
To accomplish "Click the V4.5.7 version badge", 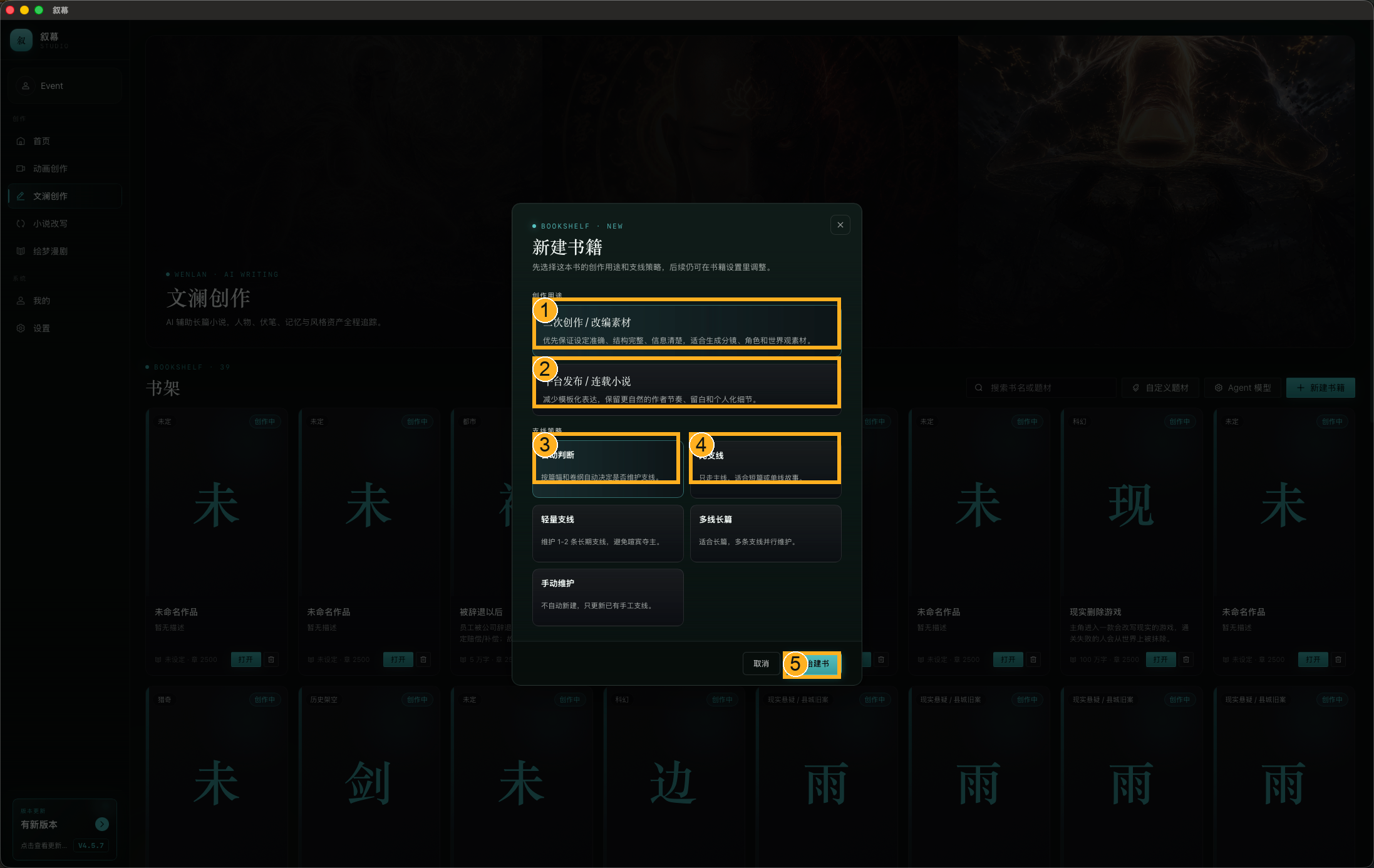I will [91, 845].
